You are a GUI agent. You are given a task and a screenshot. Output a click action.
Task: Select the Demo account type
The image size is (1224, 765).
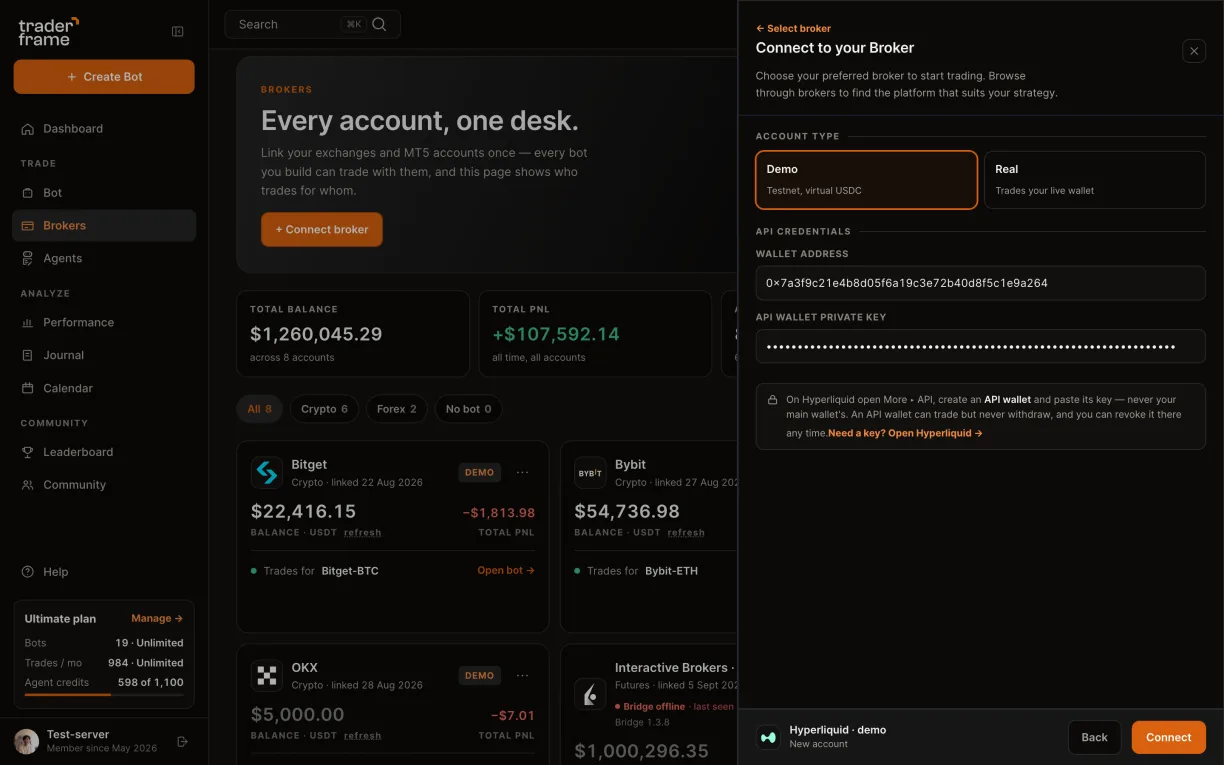[x=866, y=180]
